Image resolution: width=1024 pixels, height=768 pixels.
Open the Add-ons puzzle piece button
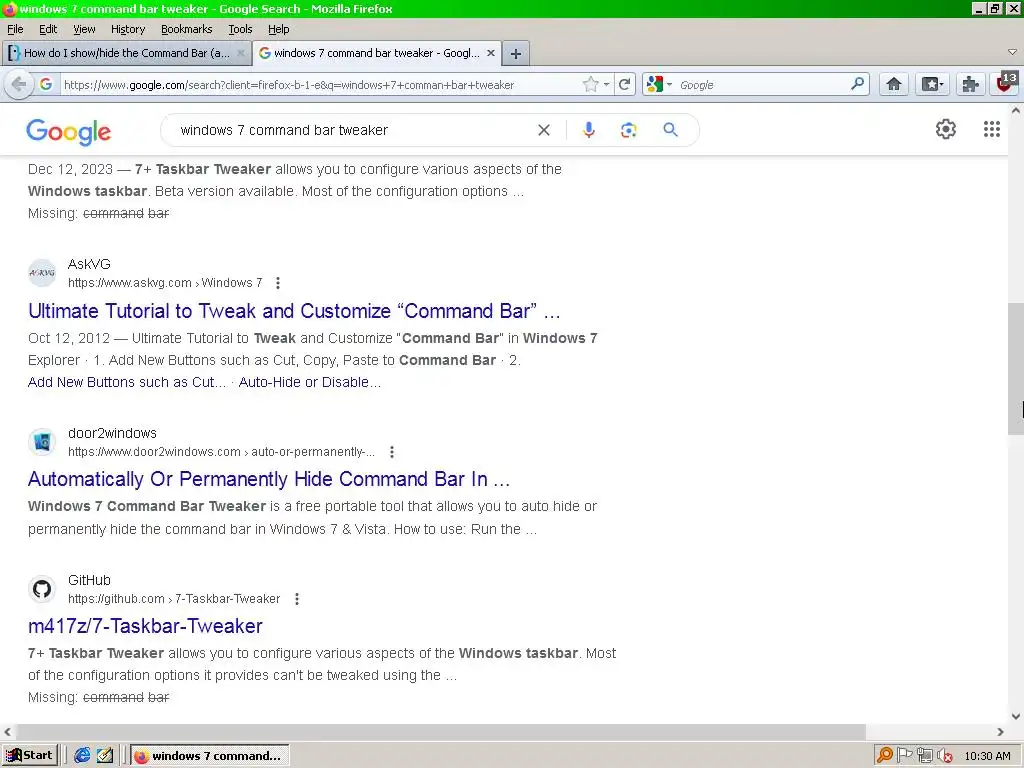[x=970, y=84]
